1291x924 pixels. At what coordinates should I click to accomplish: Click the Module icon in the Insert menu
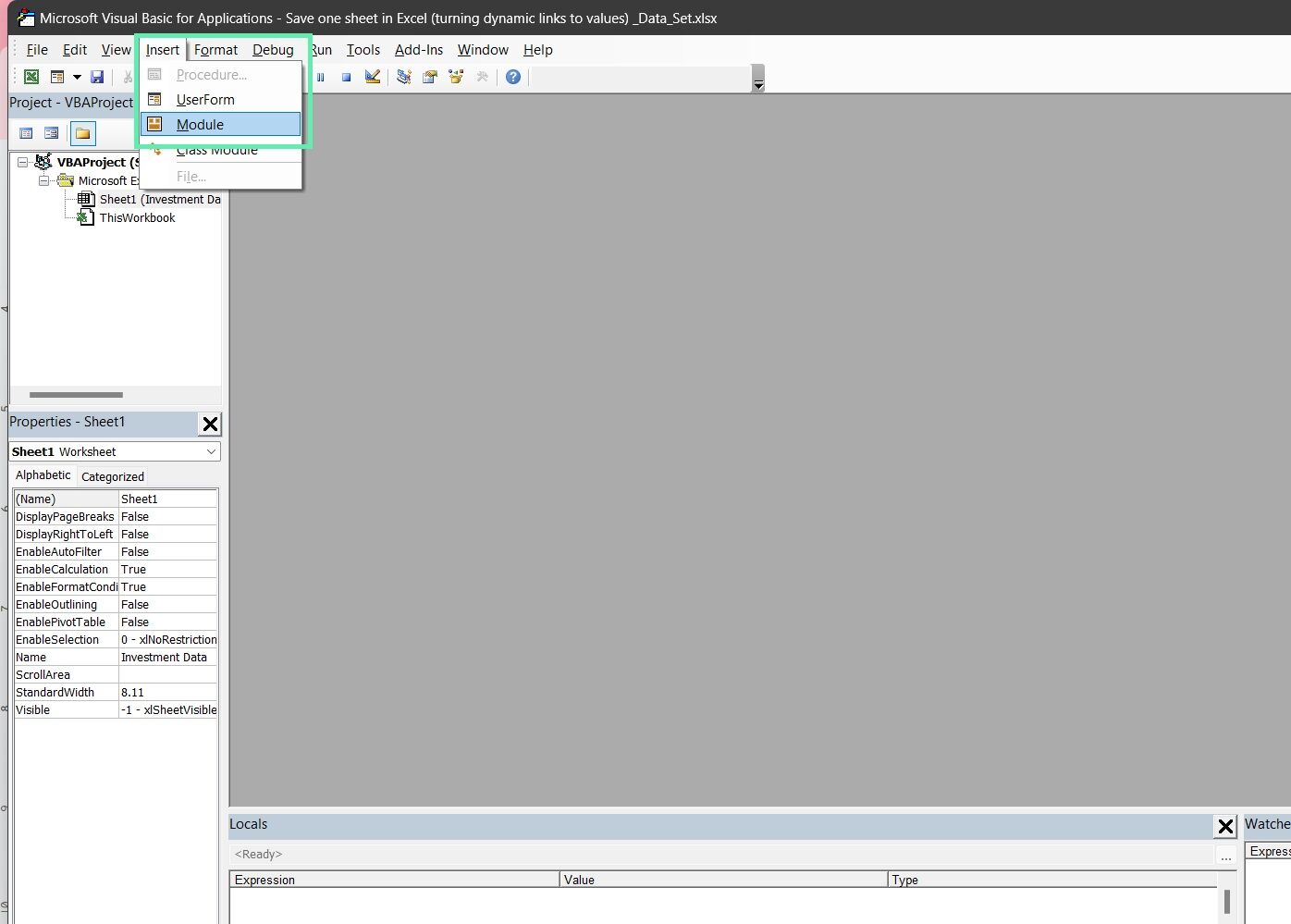[x=154, y=124]
